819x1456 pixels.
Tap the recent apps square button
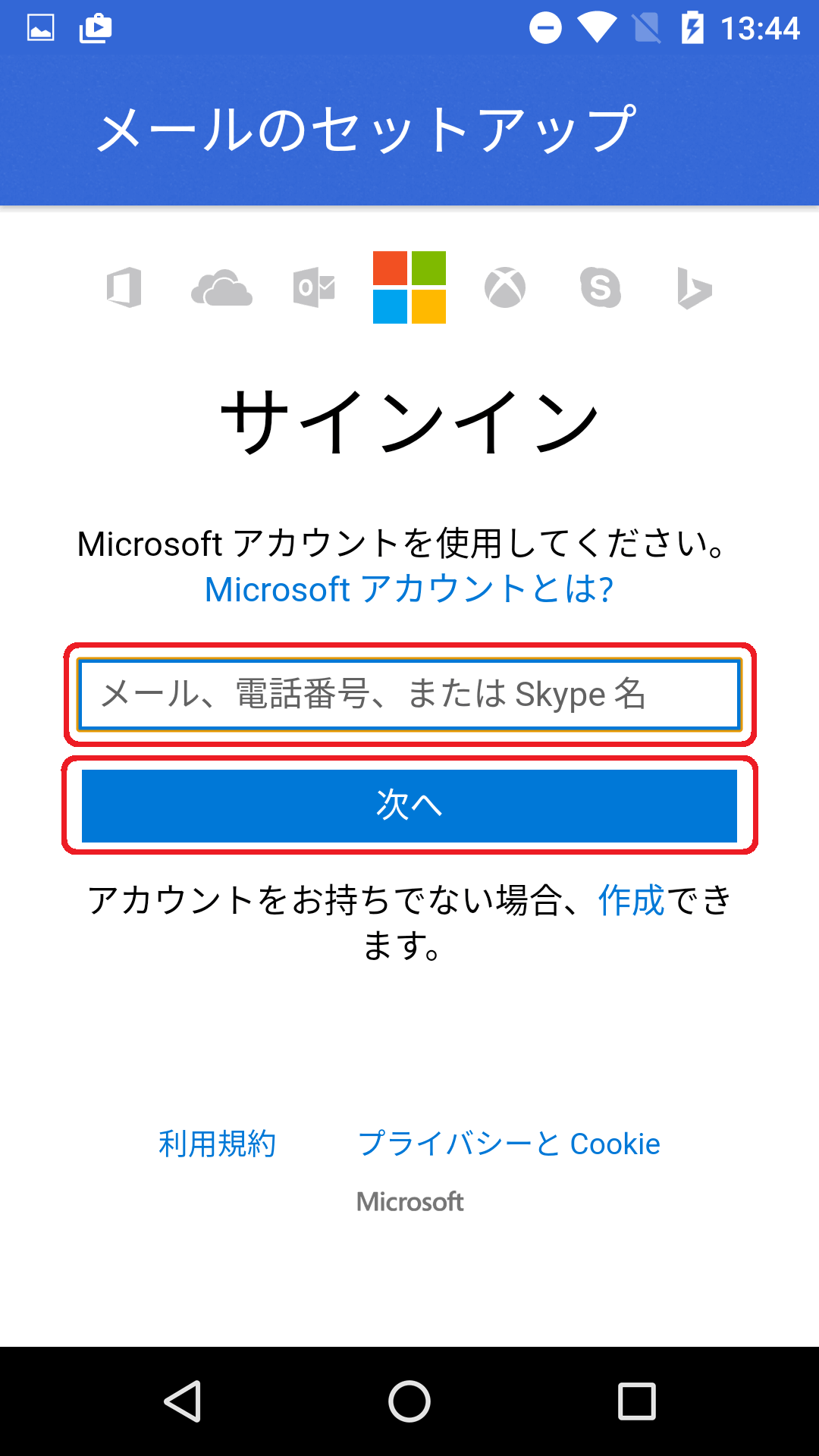click(x=637, y=1401)
